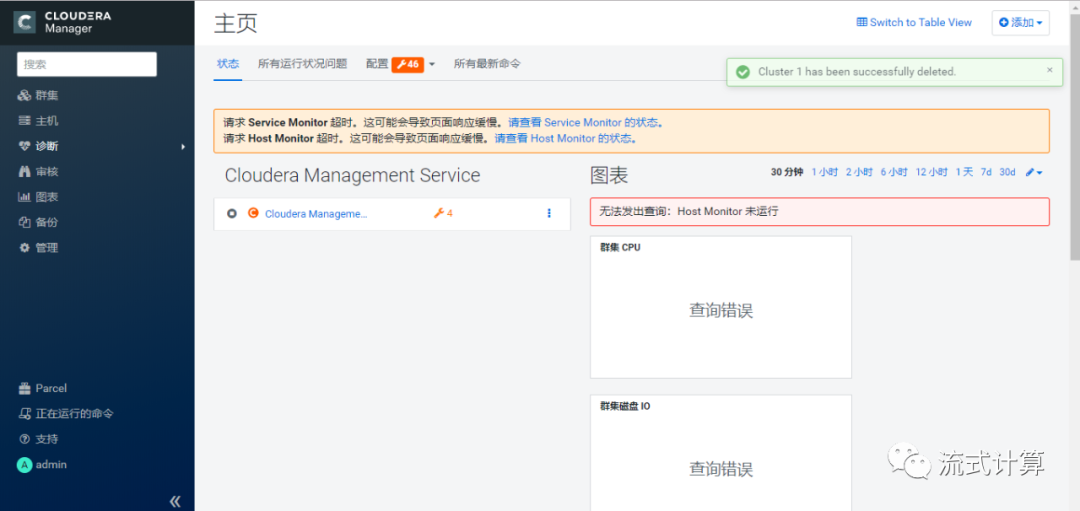Select the 2 小时 time range

pyautogui.click(x=859, y=172)
